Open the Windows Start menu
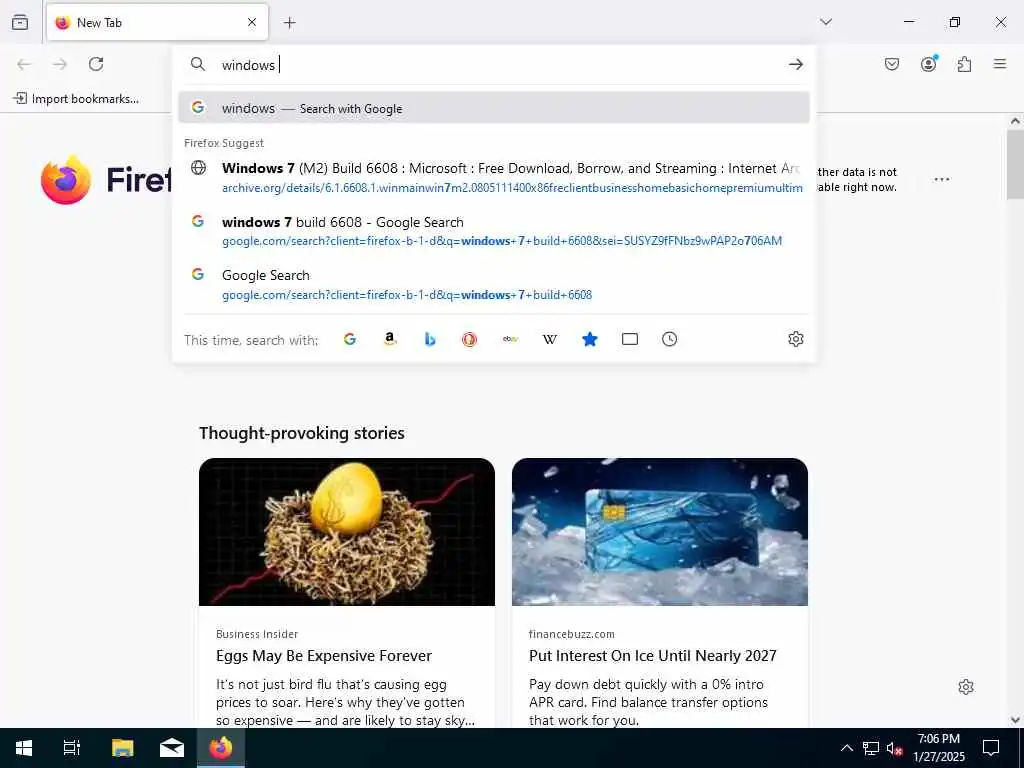This screenshot has height=768, width=1024. point(24,748)
